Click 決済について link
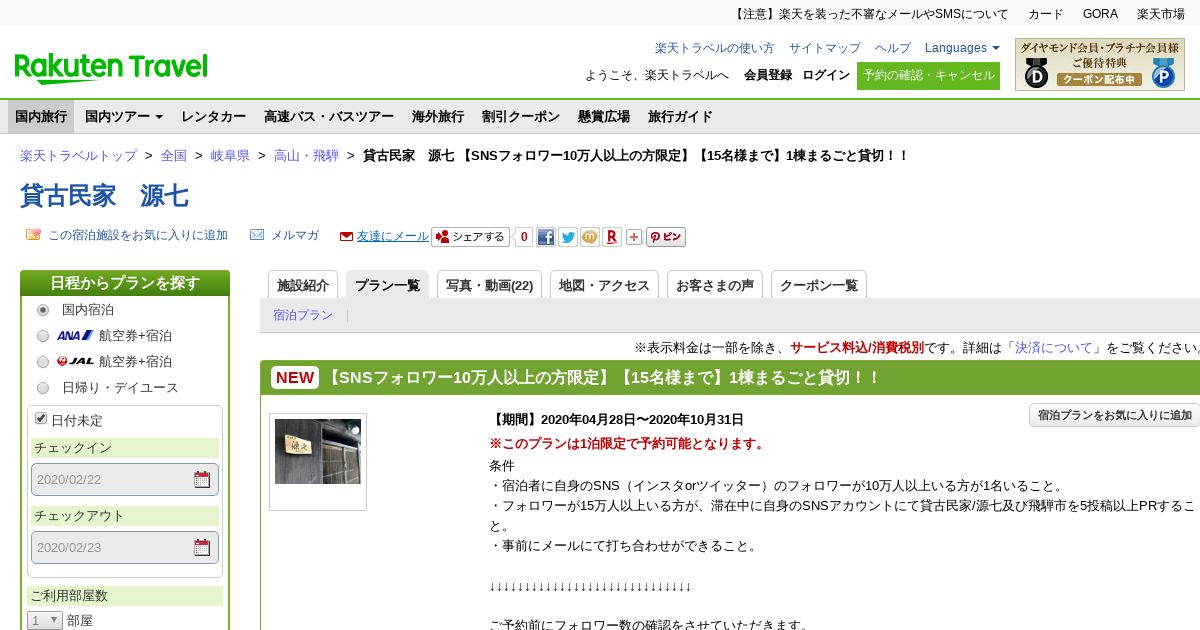Image resolution: width=1200 pixels, height=630 pixels. pyautogui.click(x=1053, y=348)
